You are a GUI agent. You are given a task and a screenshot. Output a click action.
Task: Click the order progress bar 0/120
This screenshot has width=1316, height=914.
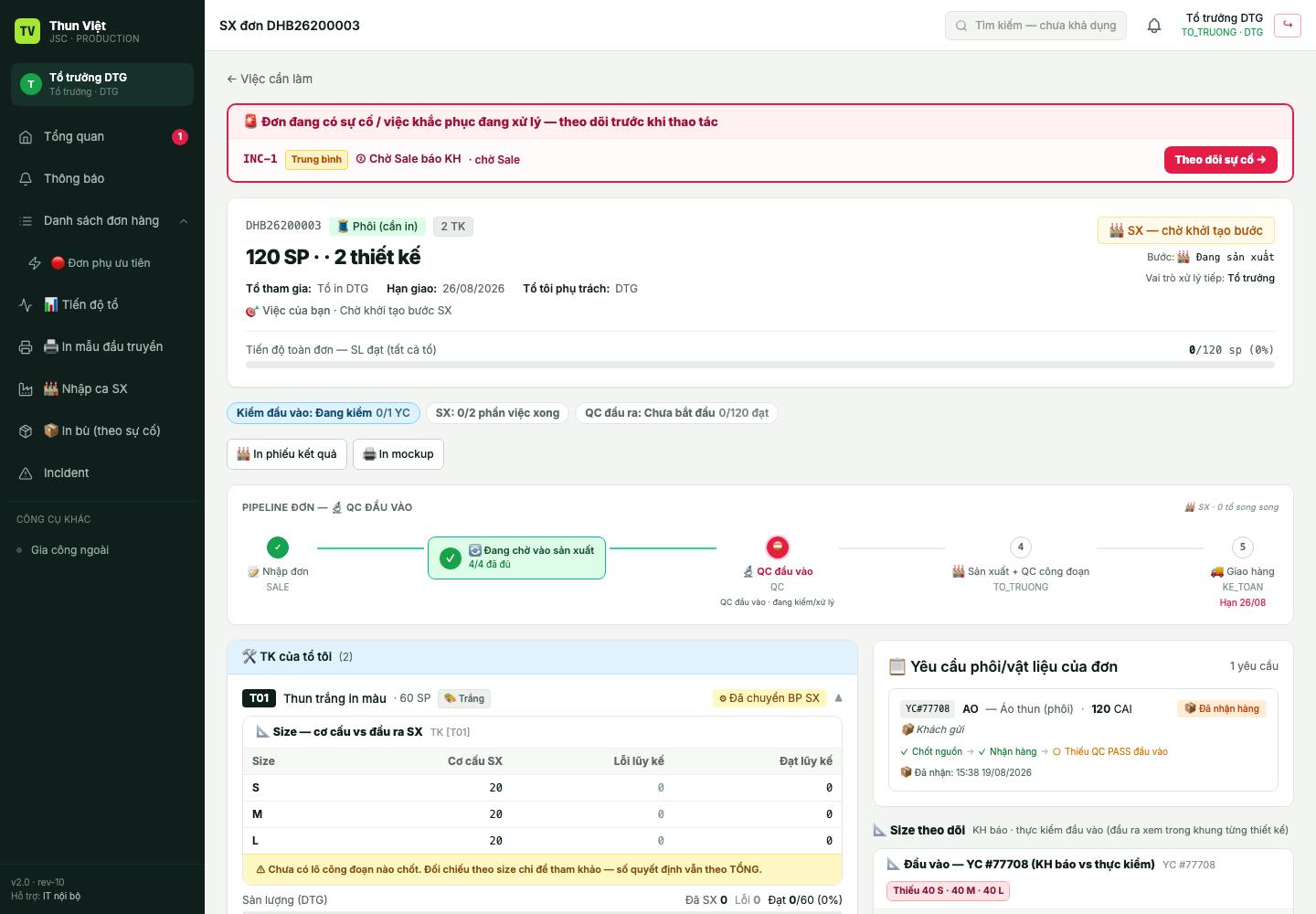pos(760,365)
